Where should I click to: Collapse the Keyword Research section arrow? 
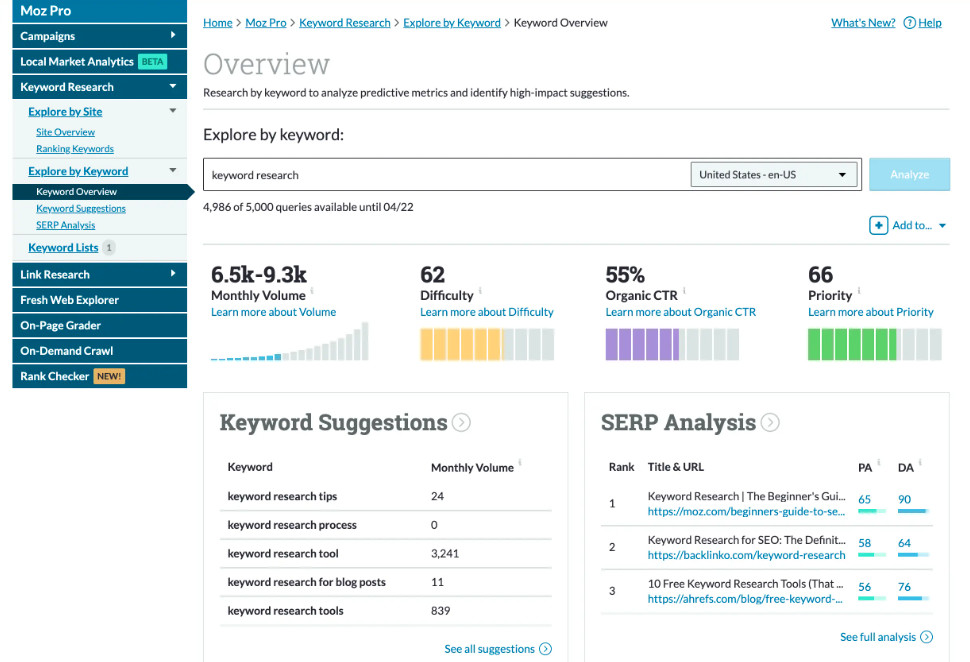173,87
